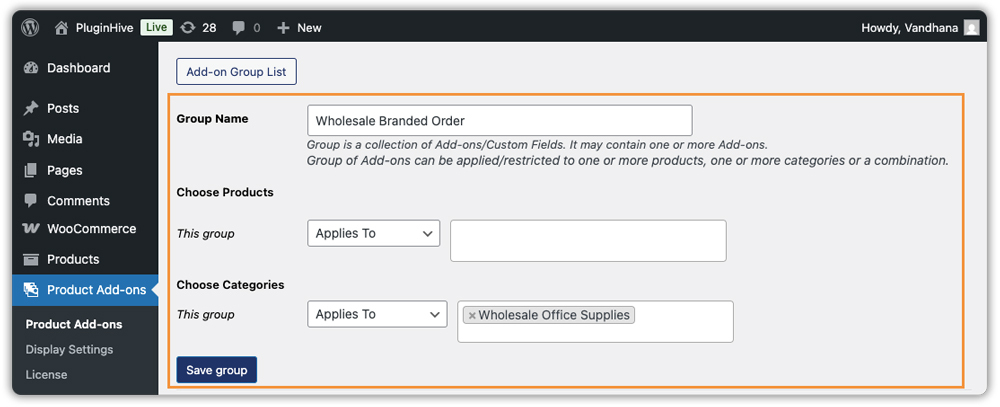
Task: Open Display Settings submenu item
Action: pos(69,349)
